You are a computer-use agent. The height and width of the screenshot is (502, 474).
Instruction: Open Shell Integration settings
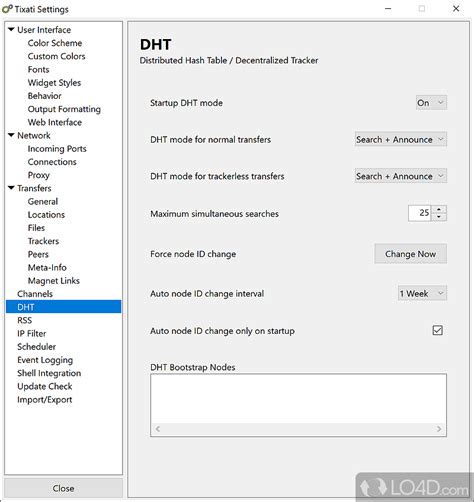(49, 373)
